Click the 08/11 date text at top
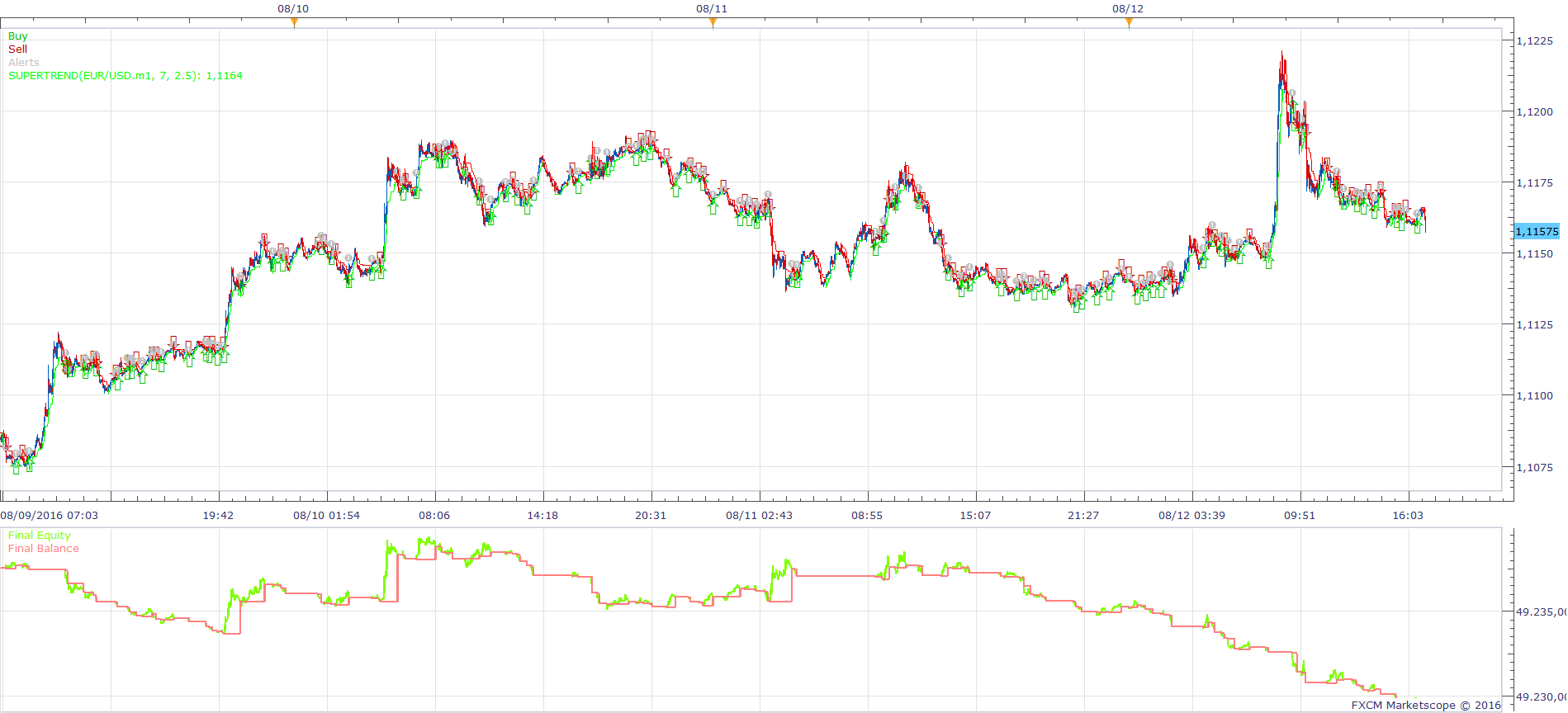 click(712, 8)
